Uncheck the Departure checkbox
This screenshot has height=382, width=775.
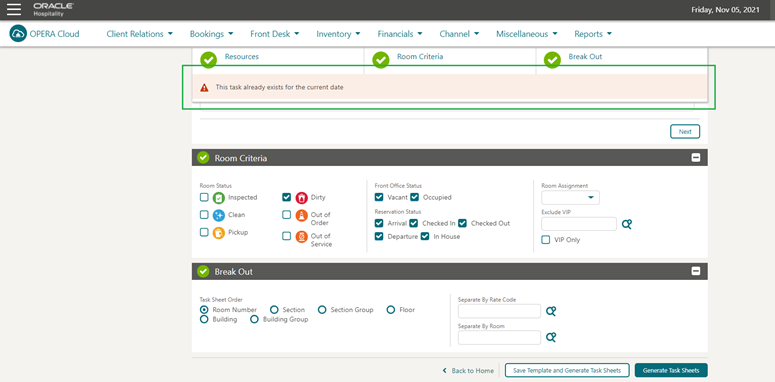coord(379,236)
